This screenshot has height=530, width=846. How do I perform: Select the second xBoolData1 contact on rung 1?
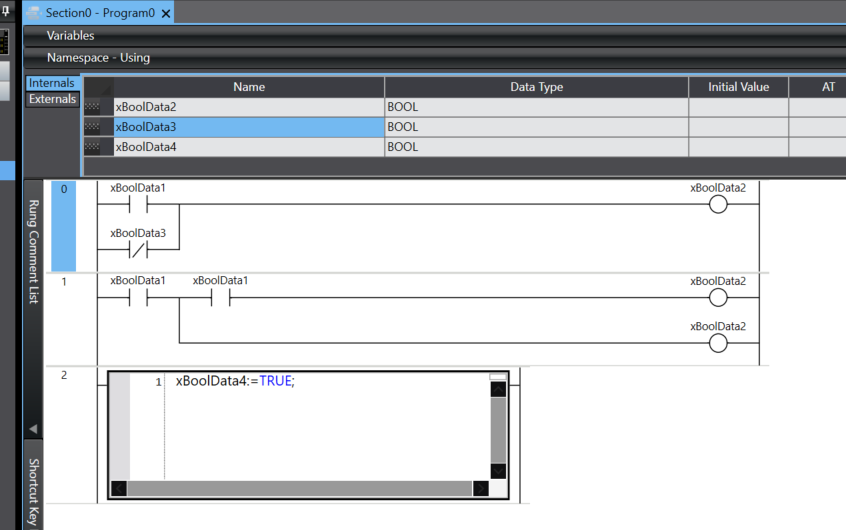[220, 298]
